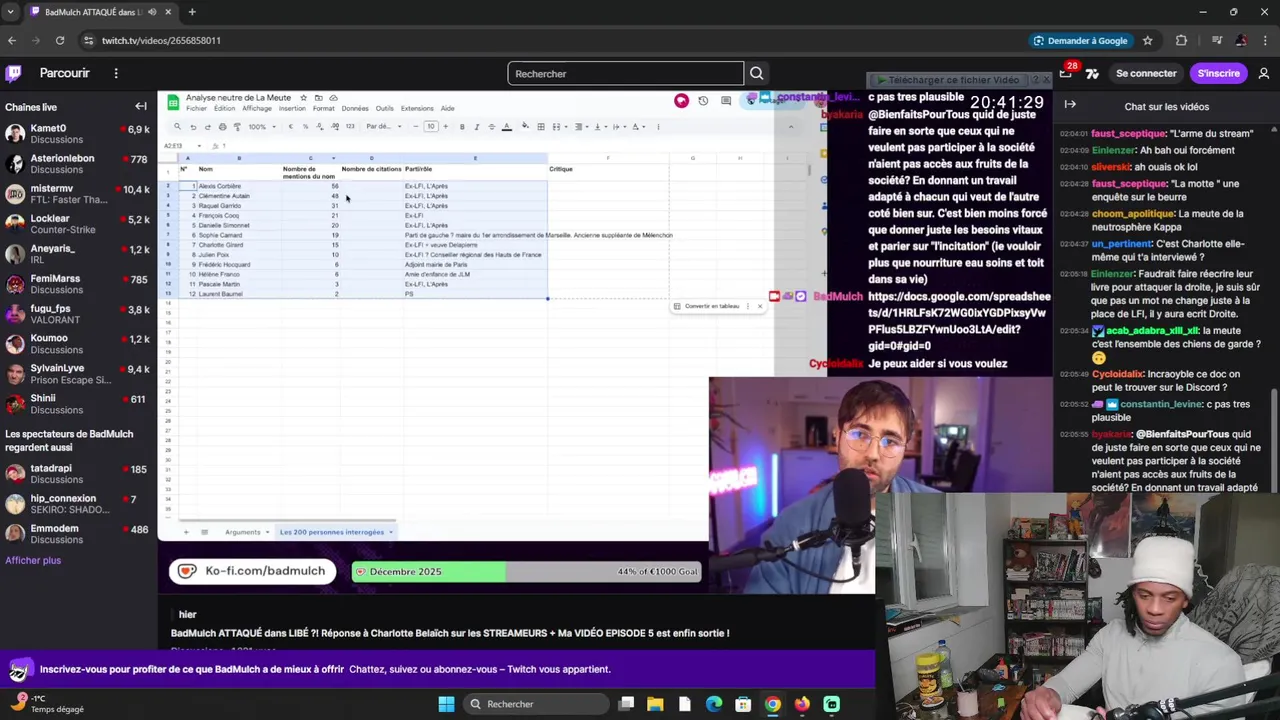The width and height of the screenshot is (1280, 720).
Task: Click the Parcourir link
Action: click(64, 73)
